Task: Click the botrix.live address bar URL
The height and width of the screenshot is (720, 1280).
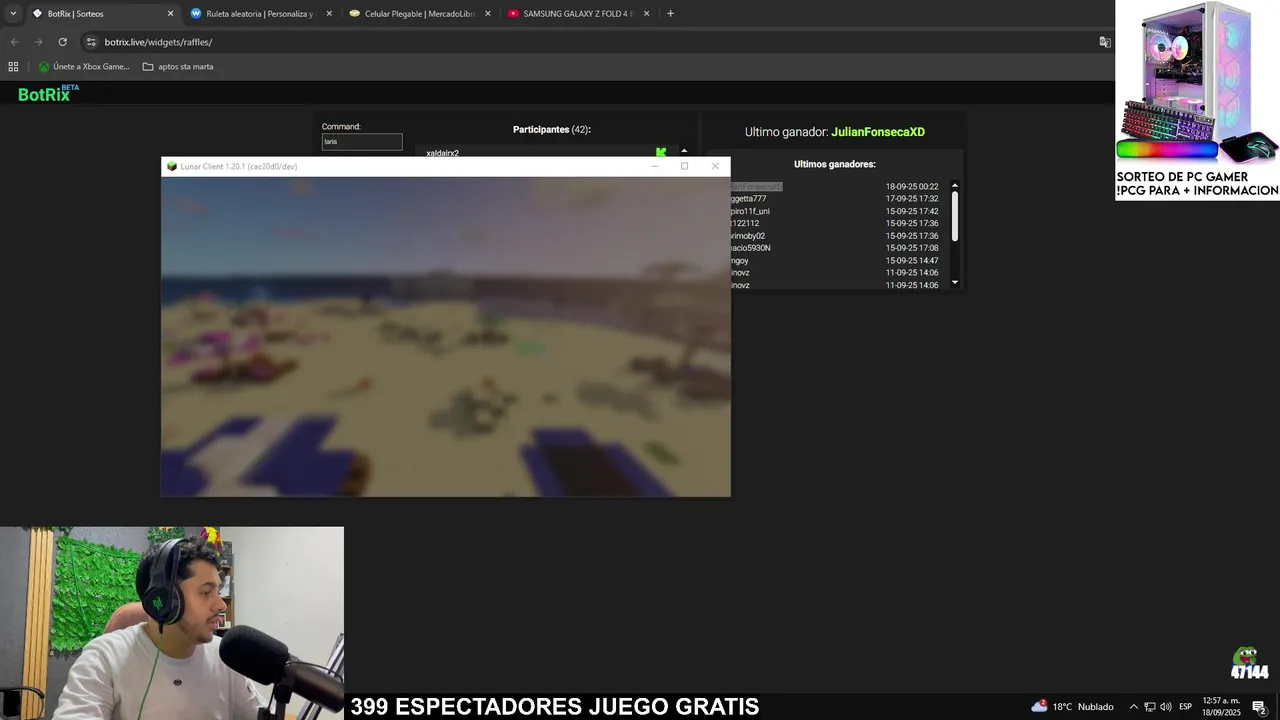Action: [158, 42]
